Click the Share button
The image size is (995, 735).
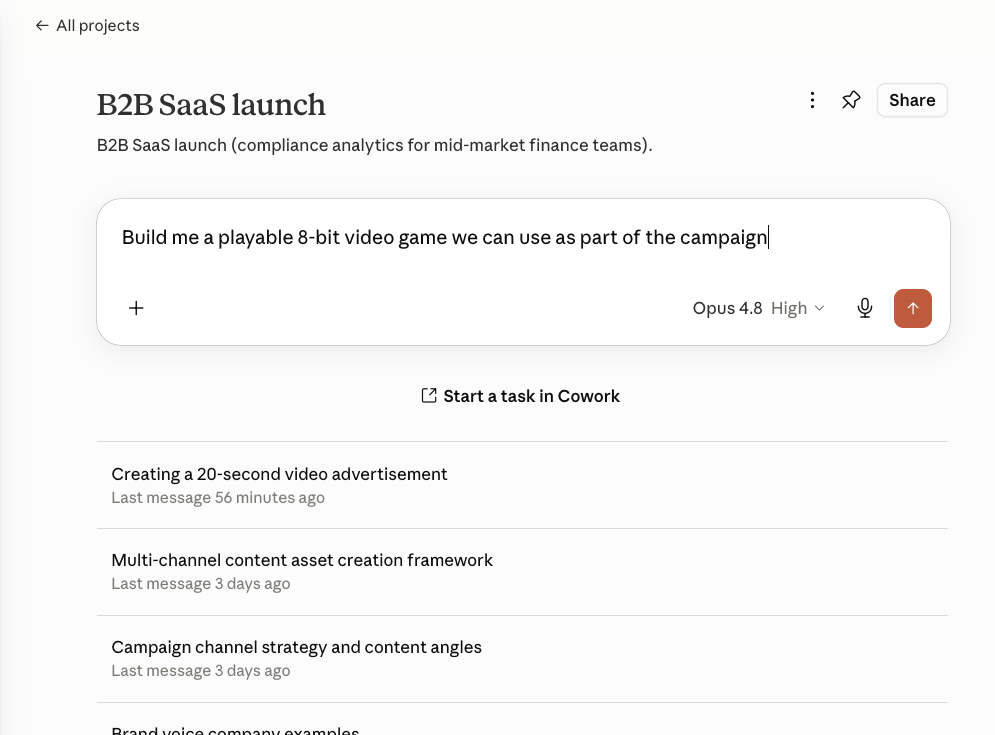click(x=912, y=100)
